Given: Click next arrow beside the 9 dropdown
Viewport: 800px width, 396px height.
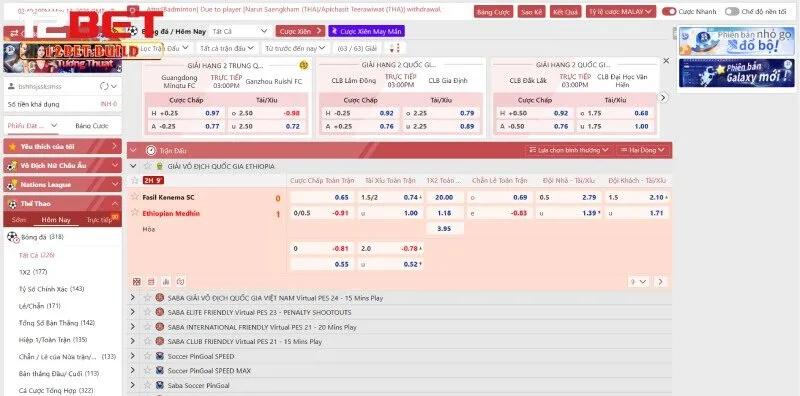Looking at the screenshot, I should point(661,282).
